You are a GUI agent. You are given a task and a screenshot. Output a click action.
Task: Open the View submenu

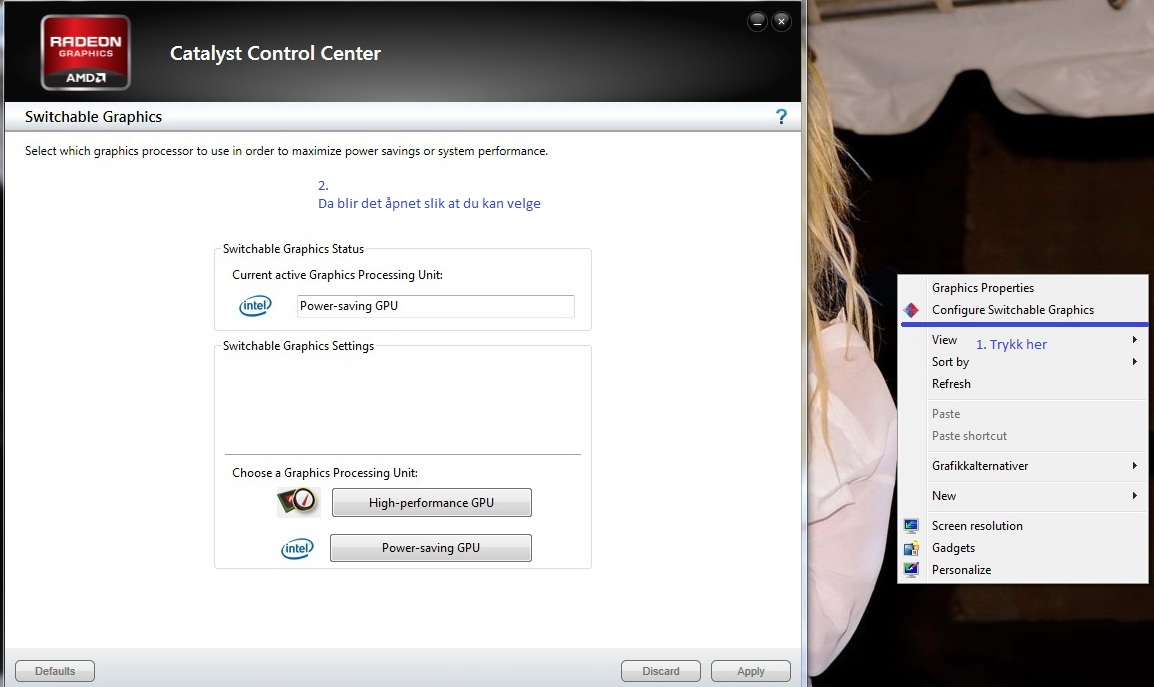coord(1022,339)
